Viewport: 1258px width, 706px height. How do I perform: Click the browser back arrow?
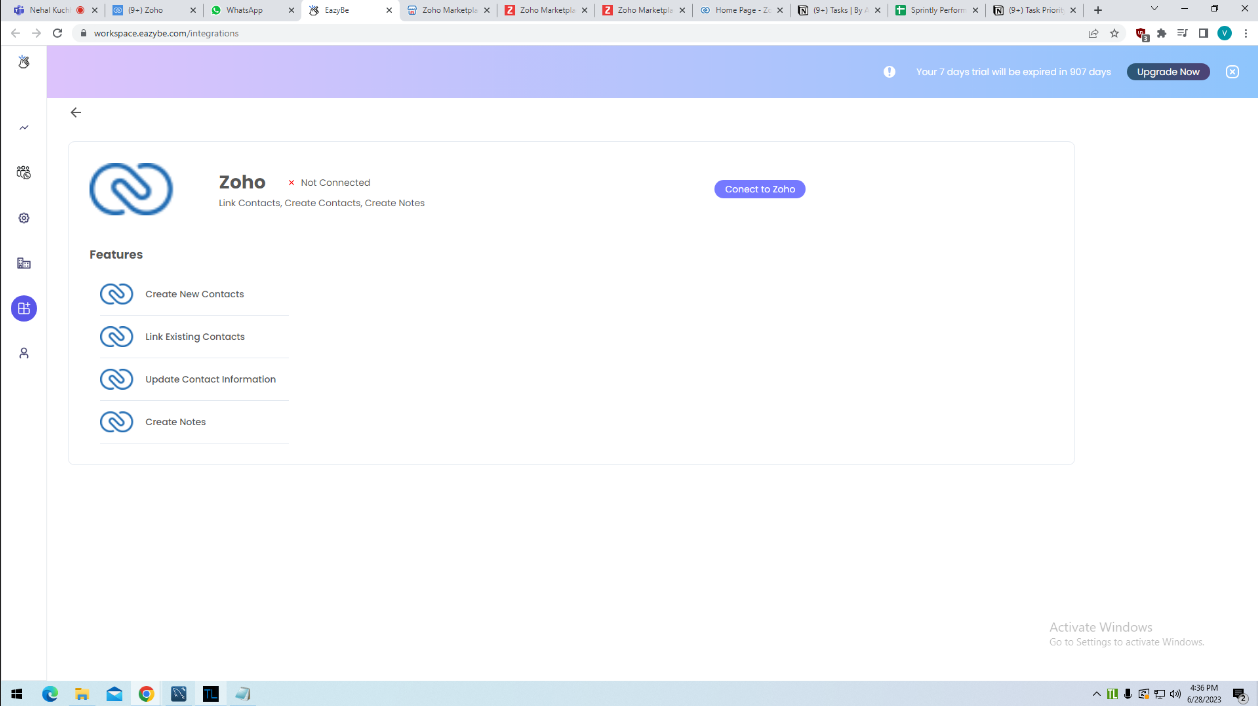15,33
